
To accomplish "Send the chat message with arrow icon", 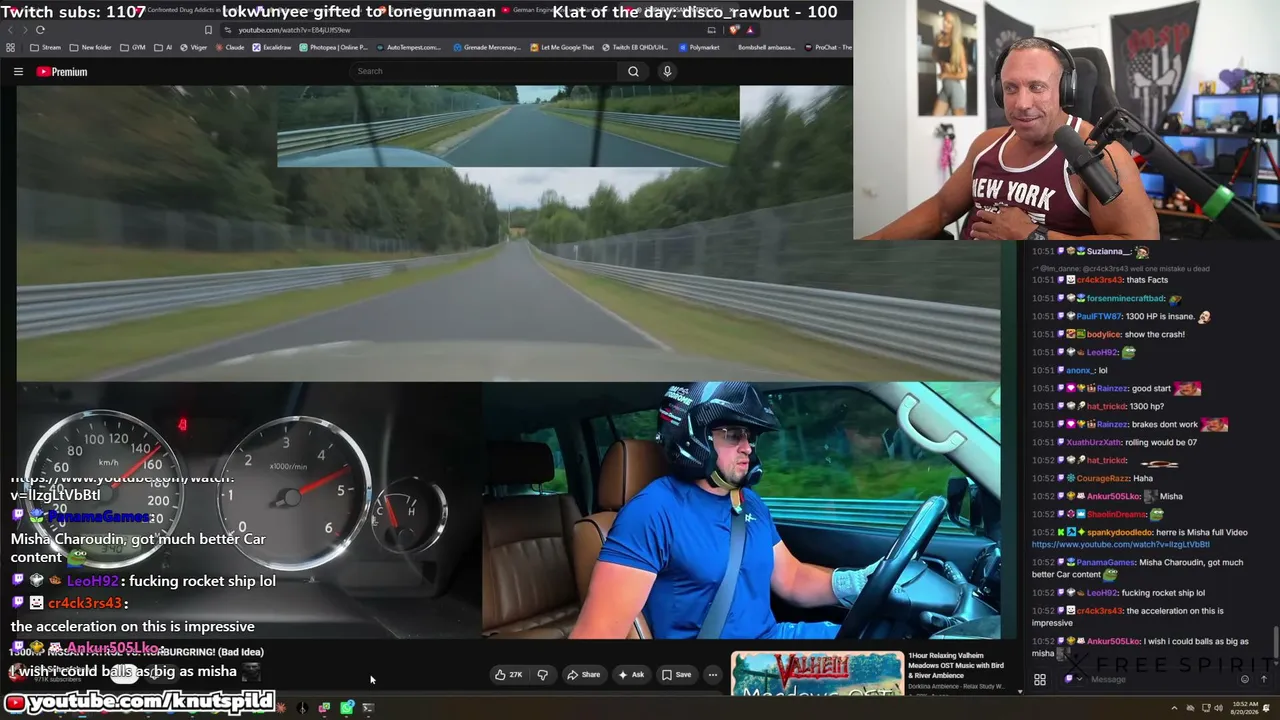I will [1264, 679].
